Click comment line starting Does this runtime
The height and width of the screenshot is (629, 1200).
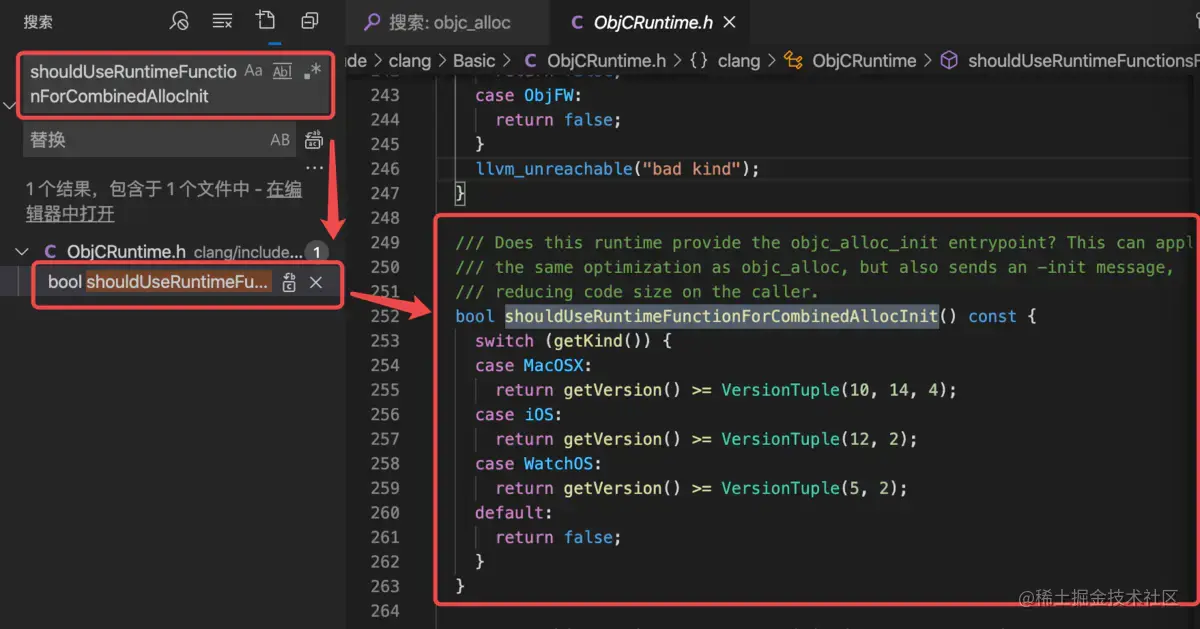(825, 242)
